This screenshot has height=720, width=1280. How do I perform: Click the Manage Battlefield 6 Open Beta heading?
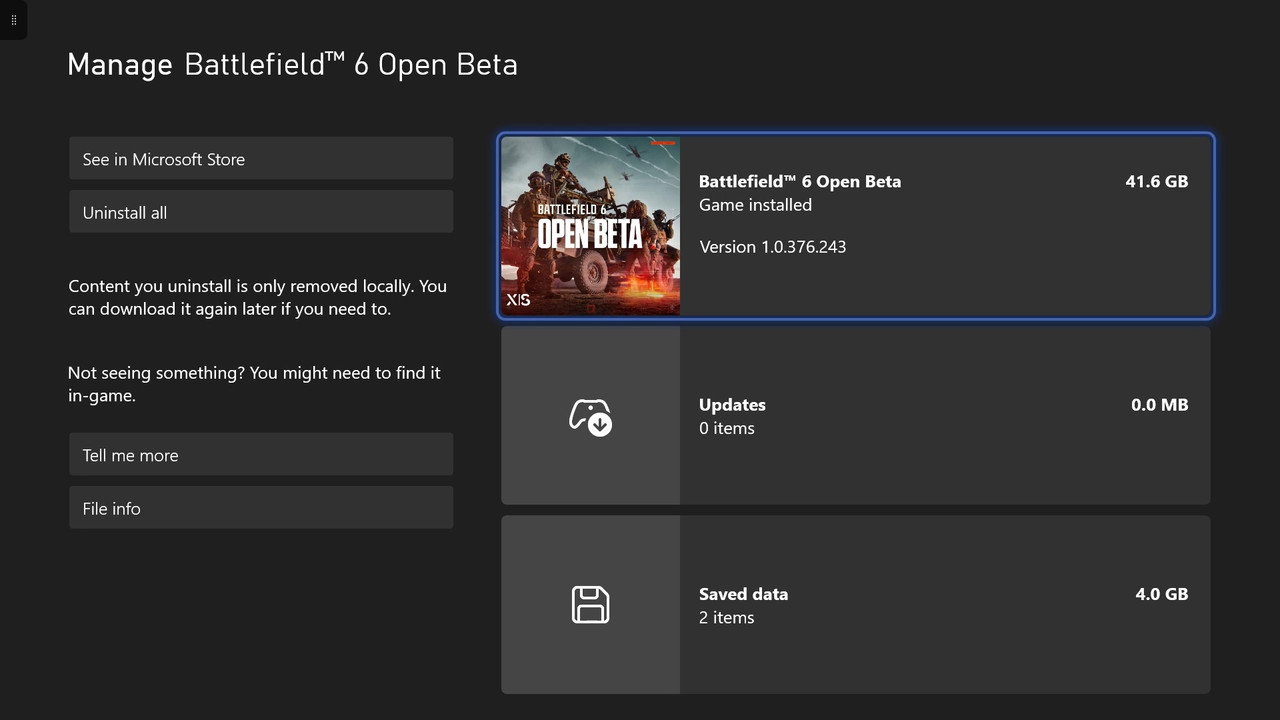pyautogui.click(x=292, y=65)
